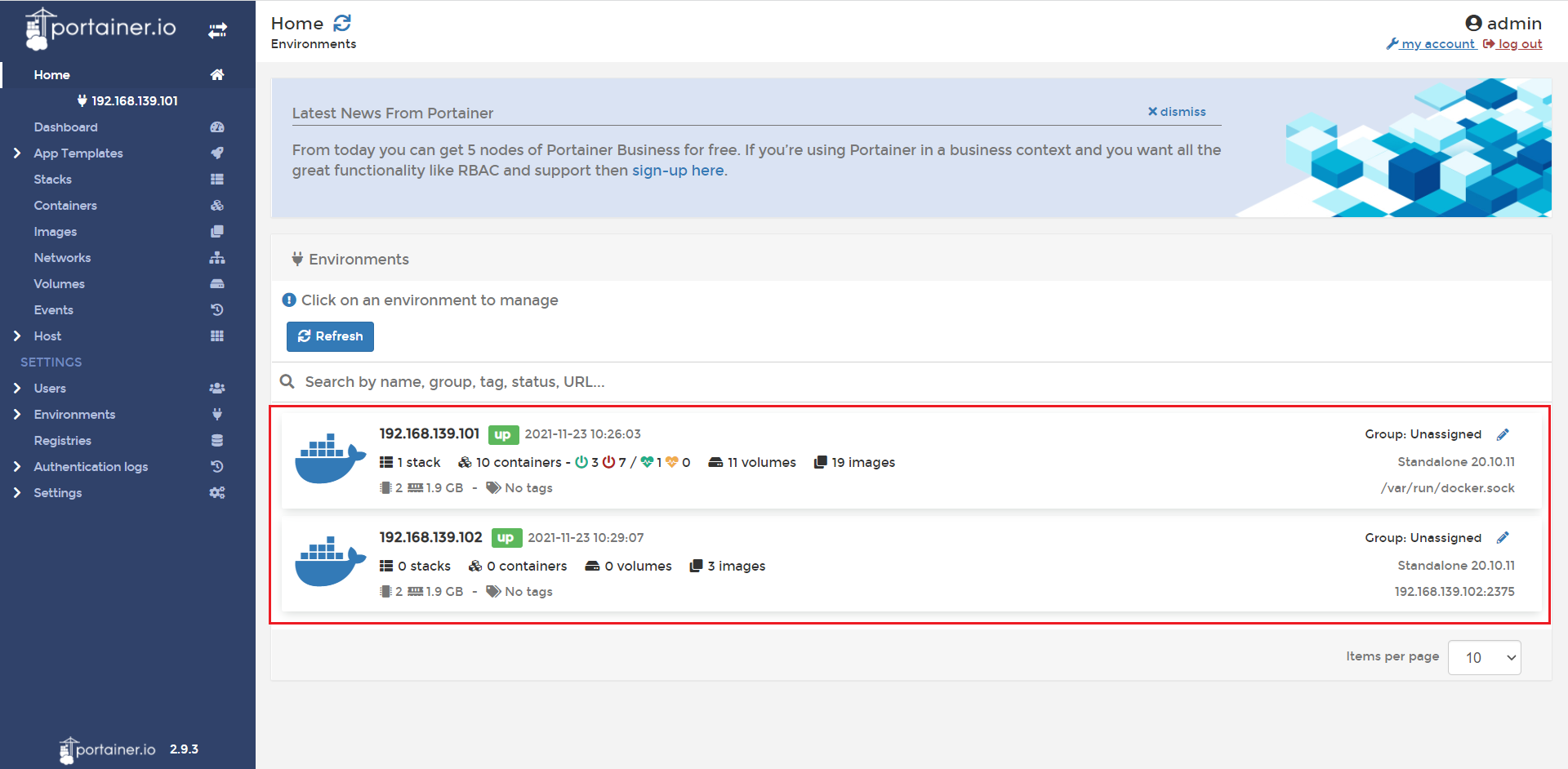Open Home in the sidebar
The width and height of the screenshot is (1568, 769).
coord(52,75)
